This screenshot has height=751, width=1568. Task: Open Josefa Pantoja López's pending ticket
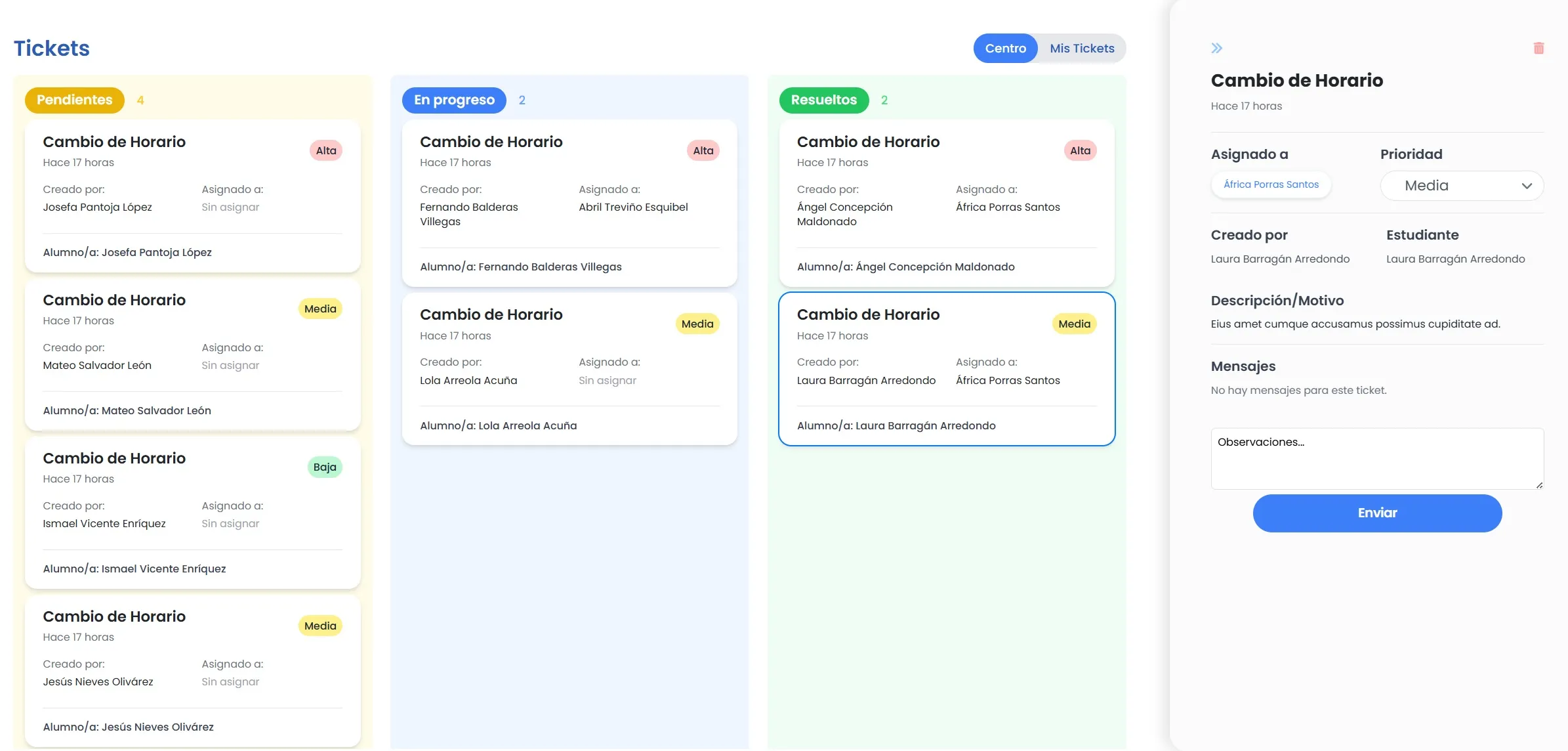tap(192, 197)
